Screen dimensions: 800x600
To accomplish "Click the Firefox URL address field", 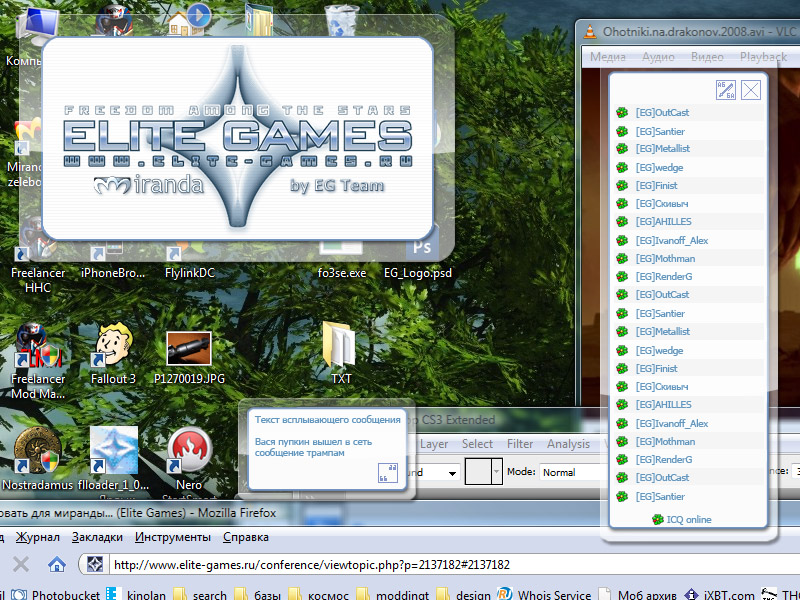I will 400,565.
